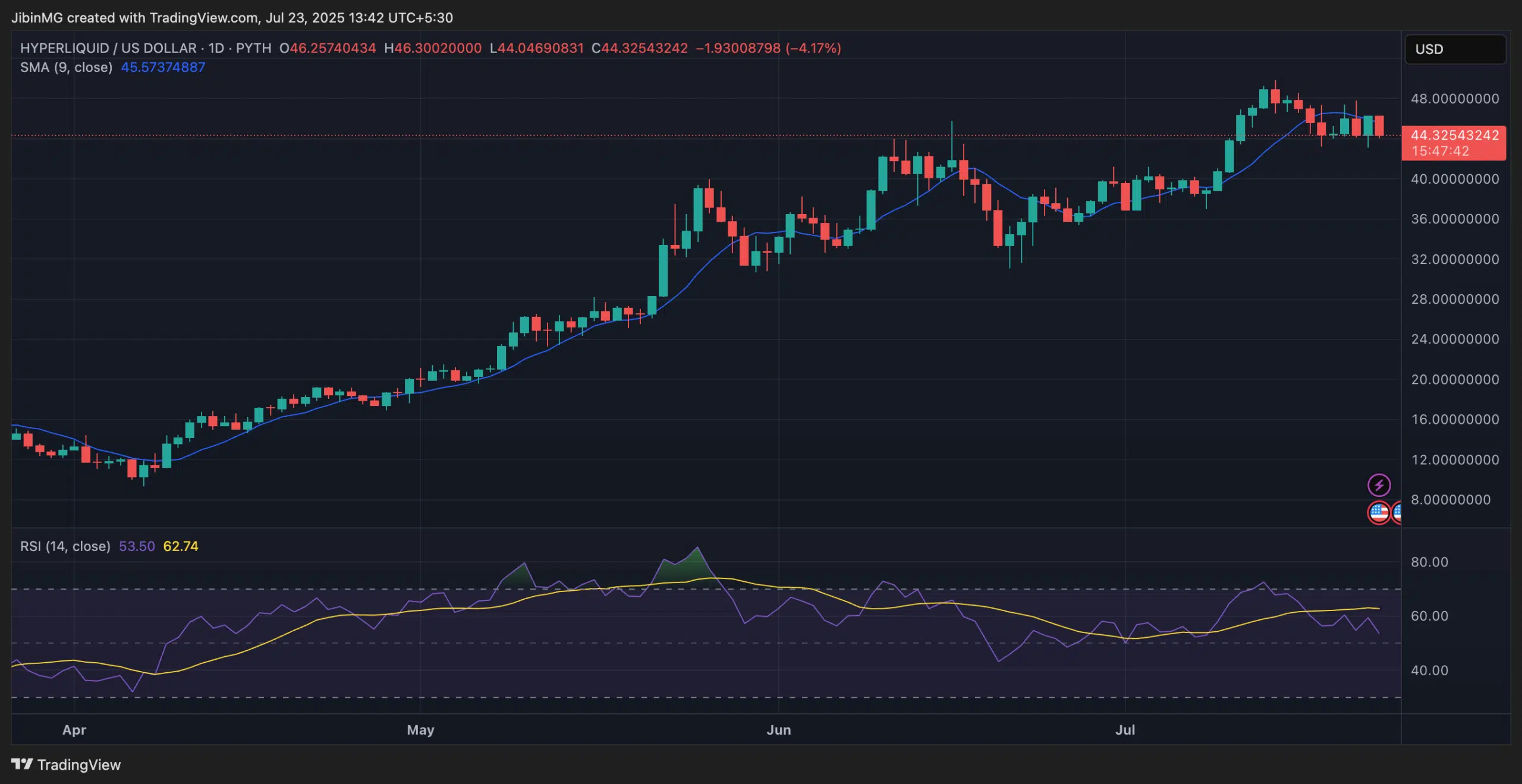
Task: Click the 28.00000000 price axis label
Action: click(1455, 299)
